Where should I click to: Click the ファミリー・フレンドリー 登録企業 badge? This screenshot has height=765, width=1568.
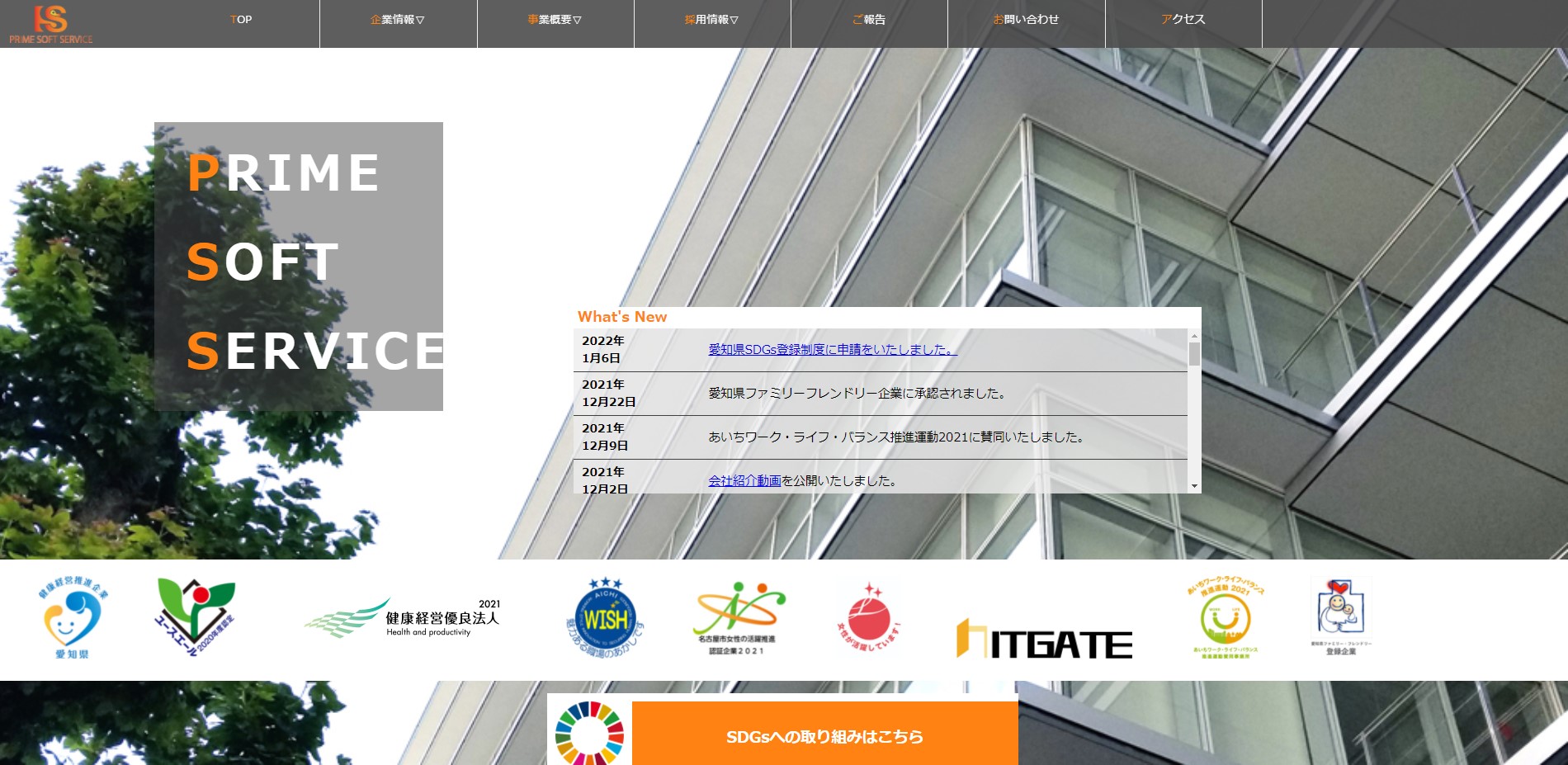(x=1341, y=618)
